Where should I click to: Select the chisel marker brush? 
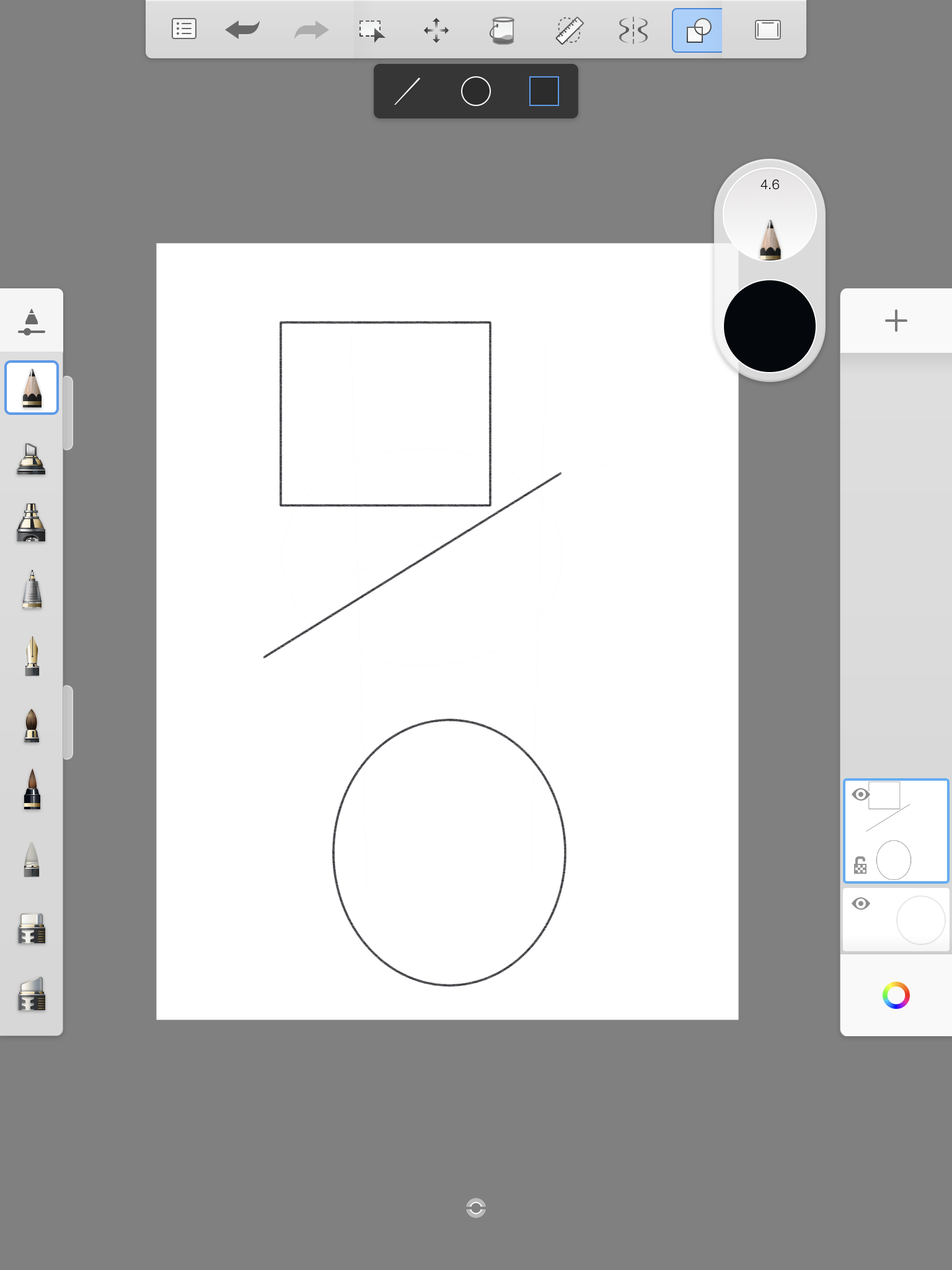(31, 458)
